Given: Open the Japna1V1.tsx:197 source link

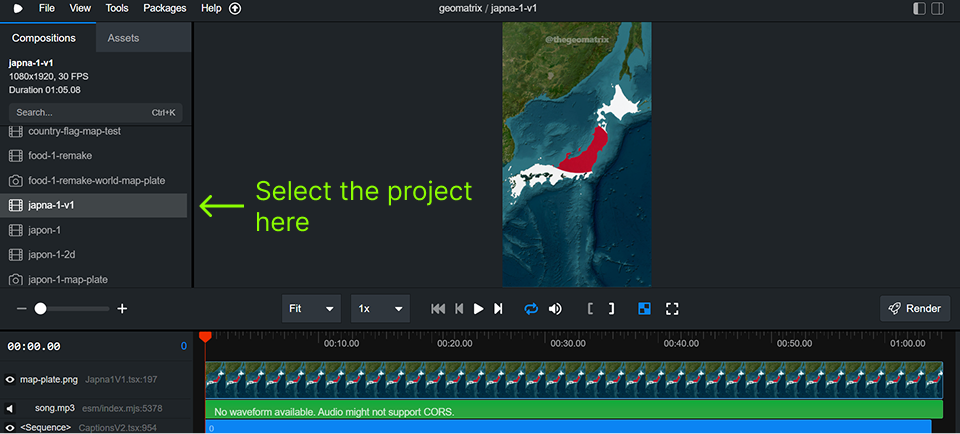Looking at the screenshot, I should [121, 380].
